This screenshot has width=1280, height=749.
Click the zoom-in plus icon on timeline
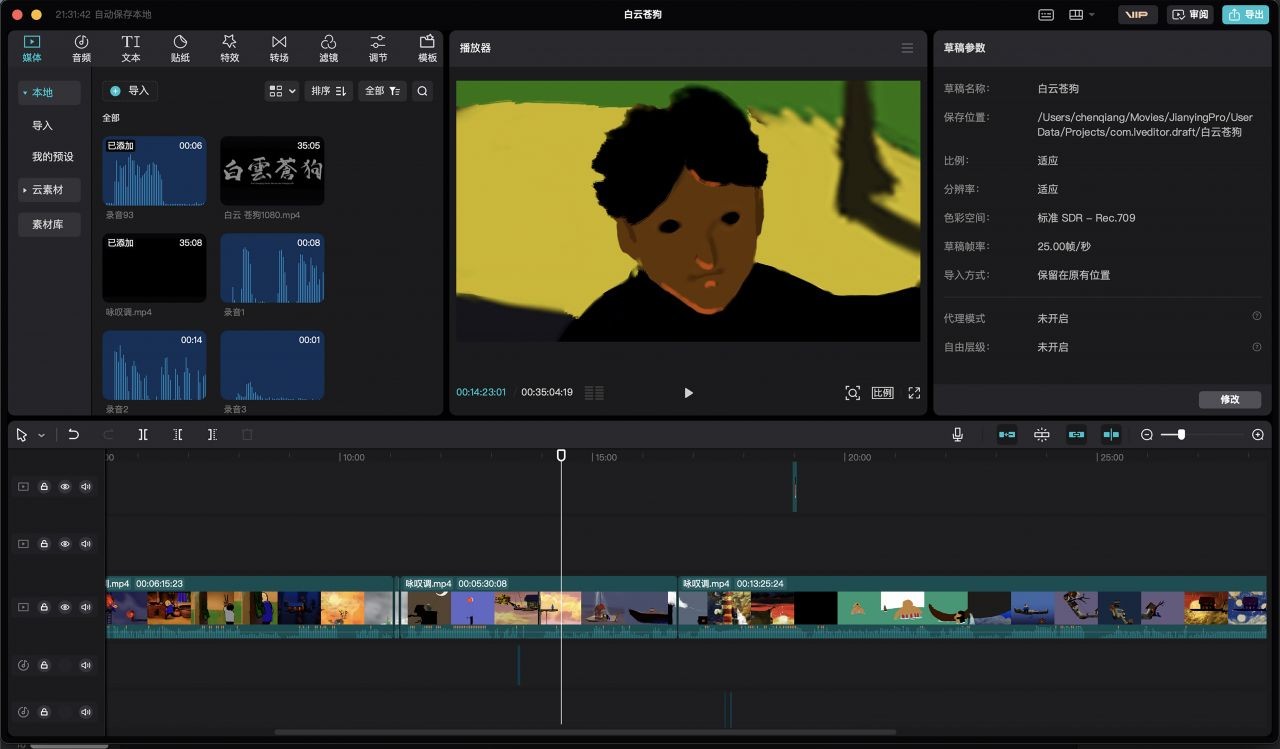1257,435
